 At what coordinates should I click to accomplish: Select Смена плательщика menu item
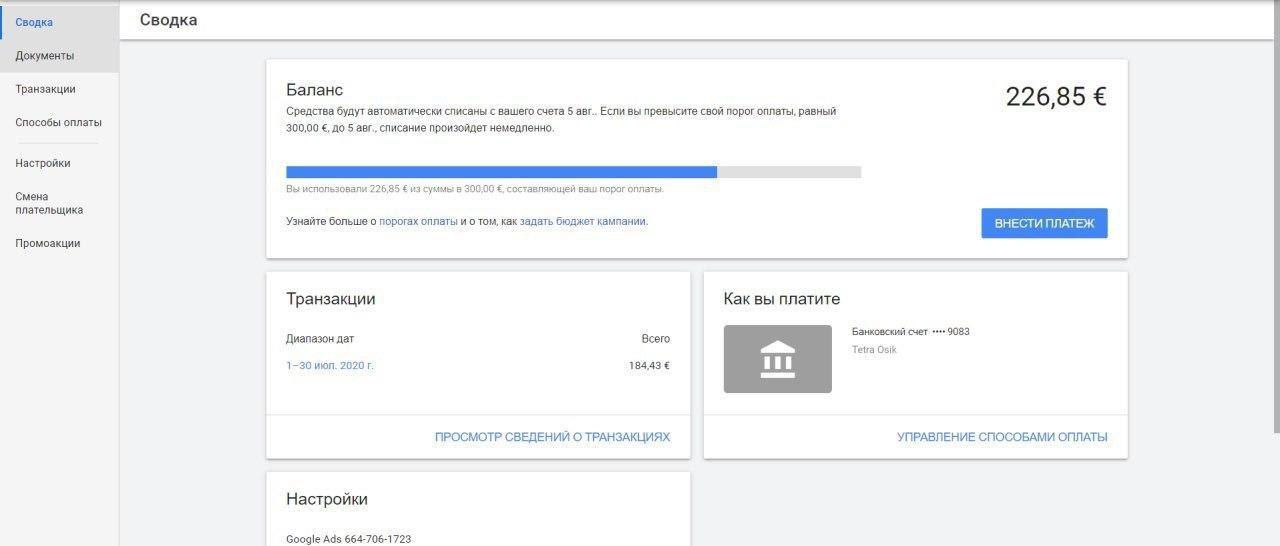pyautogui.click(x=60, y=203)
